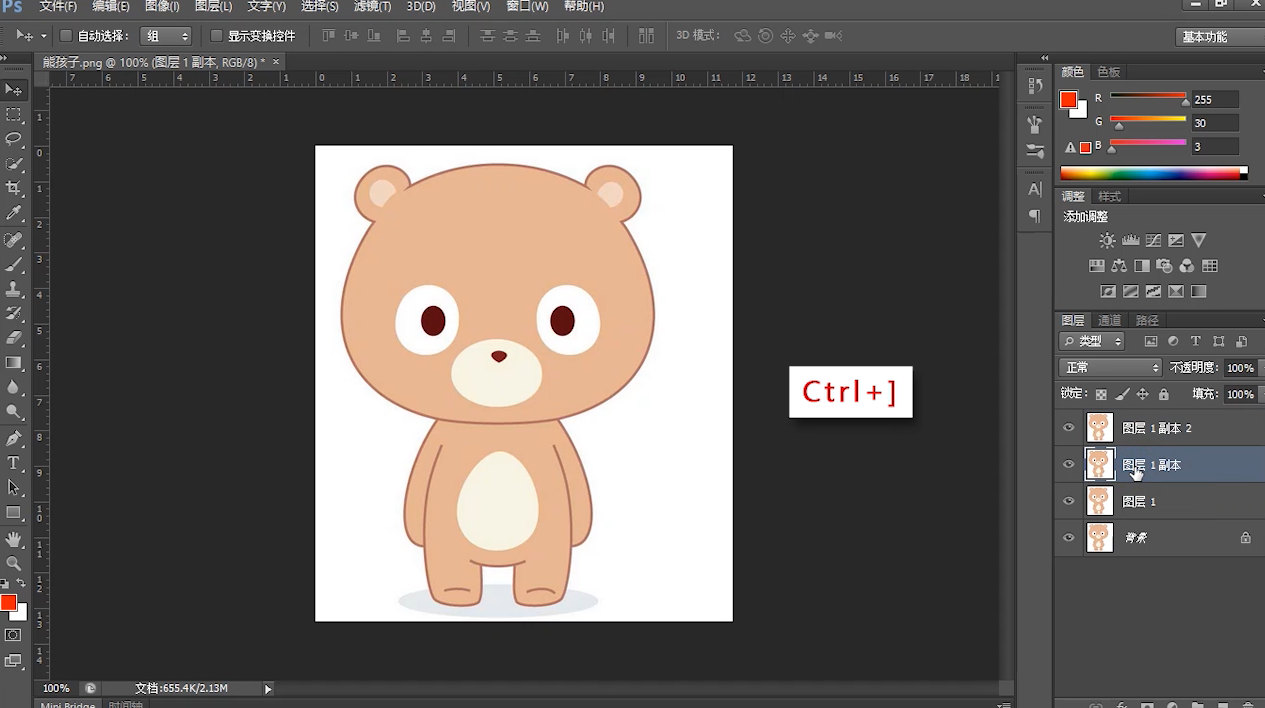
Task: Select the Lasso tool
Action: [x=14, y=139]
